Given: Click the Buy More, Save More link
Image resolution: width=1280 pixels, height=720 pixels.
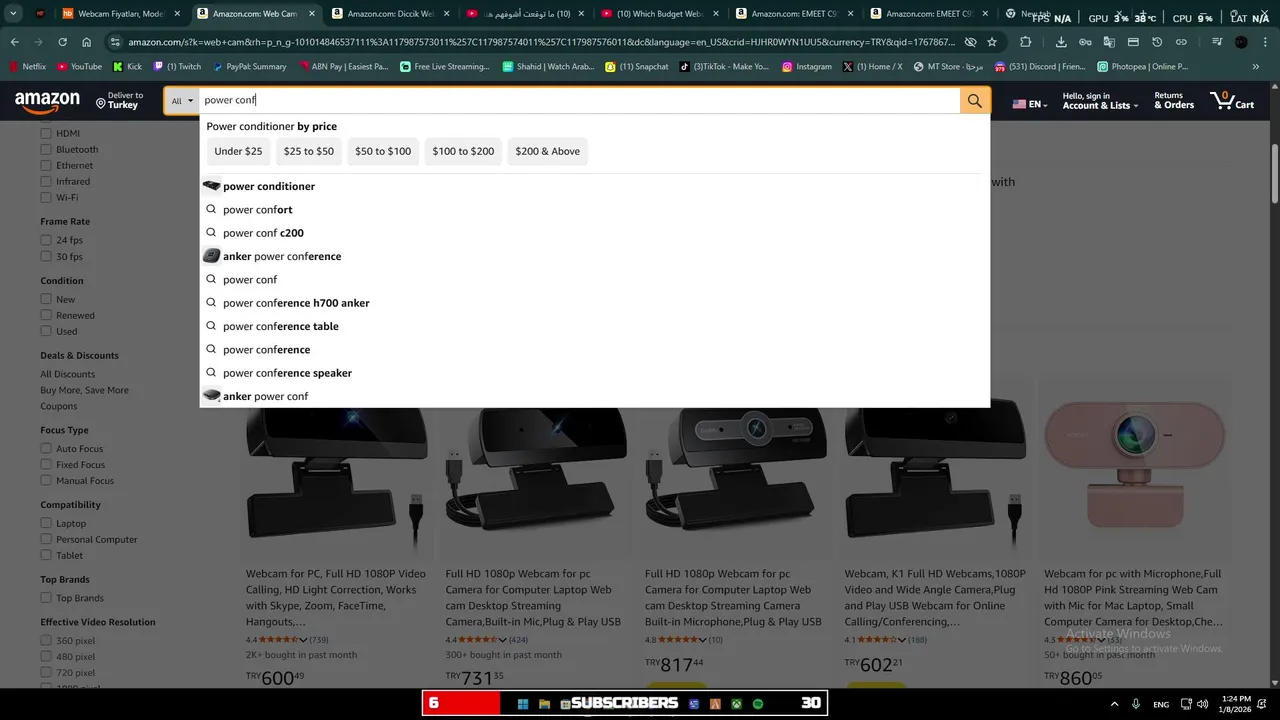Looking at the screenshot, I should click(84, 390).
